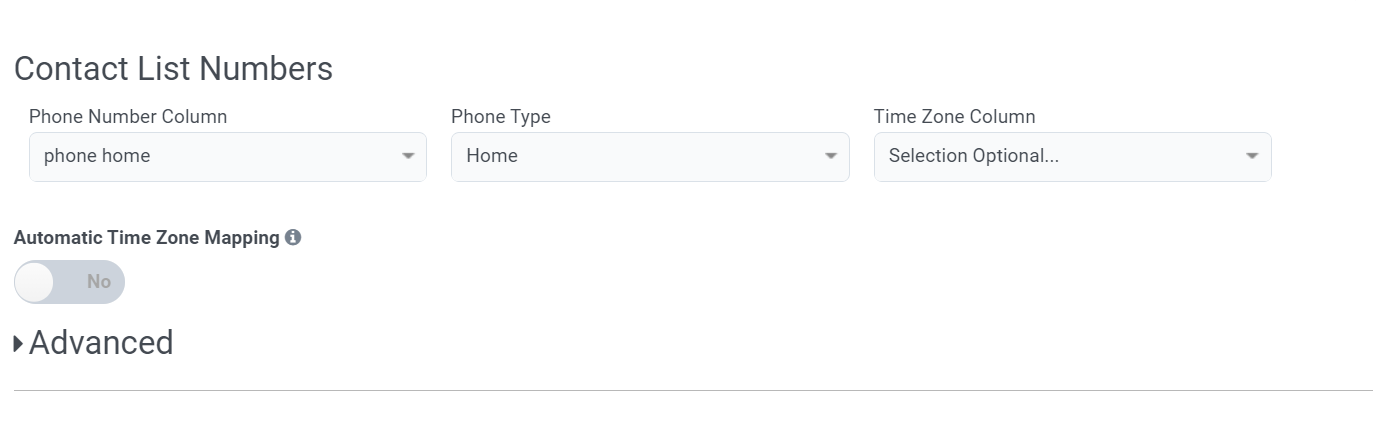Click the triangle arrow beside Advanced
The image size is (1373, 421).
[19, 344]
